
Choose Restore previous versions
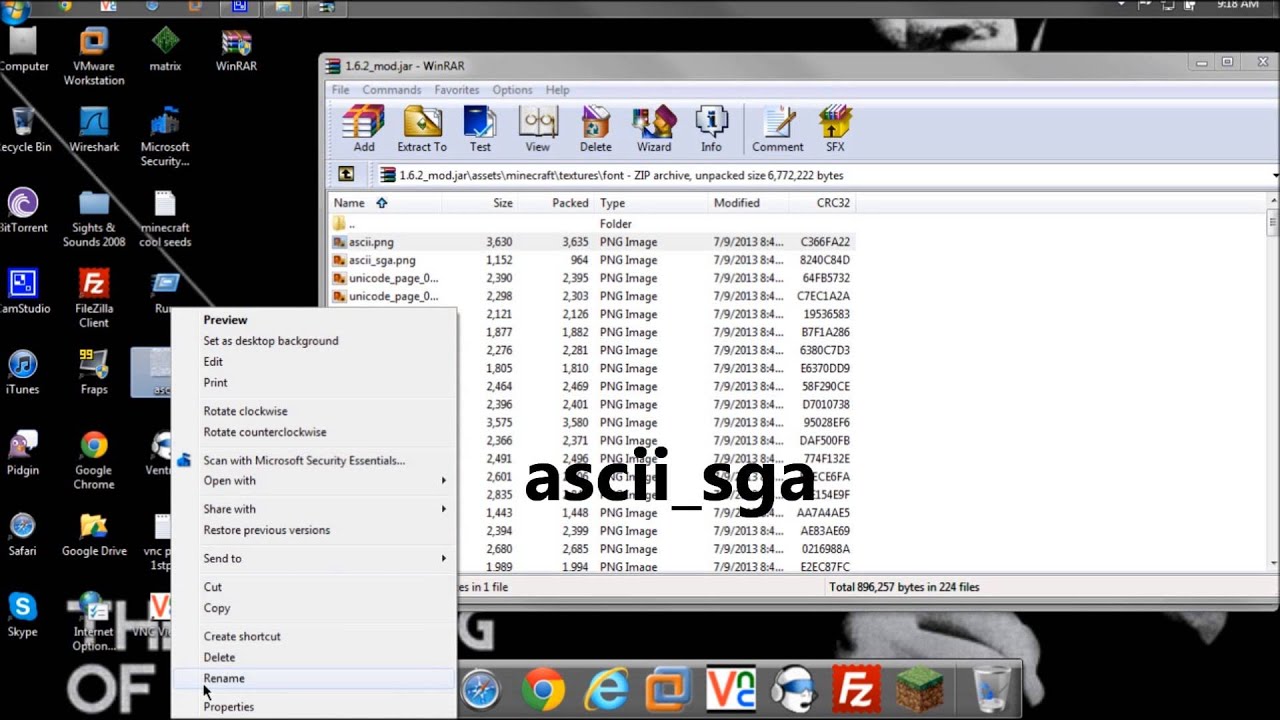(314, 530)
